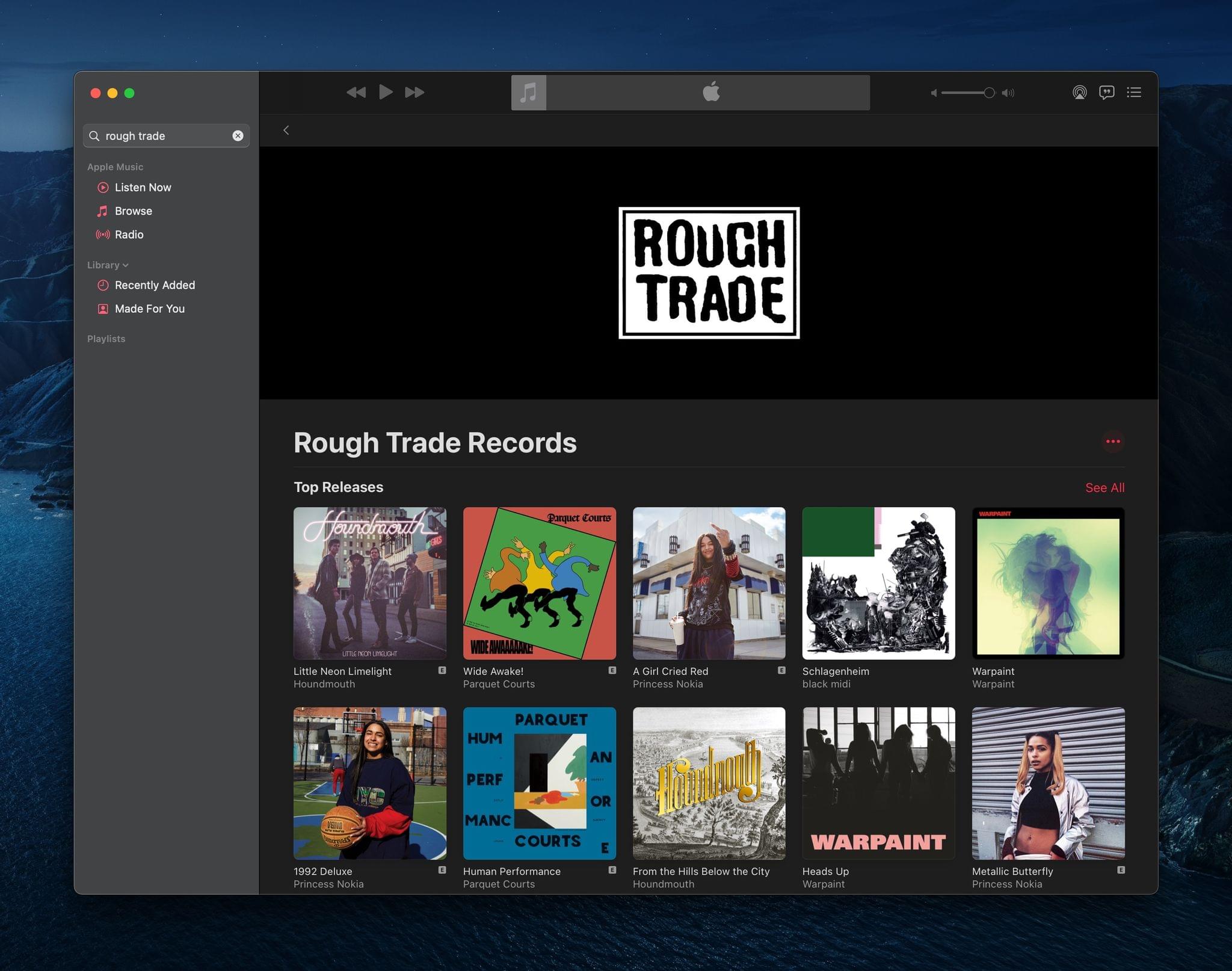This screenshot has width=1232, height=971.
Task: Click the Rough Trade Records title
Action: tap(435, 443)
